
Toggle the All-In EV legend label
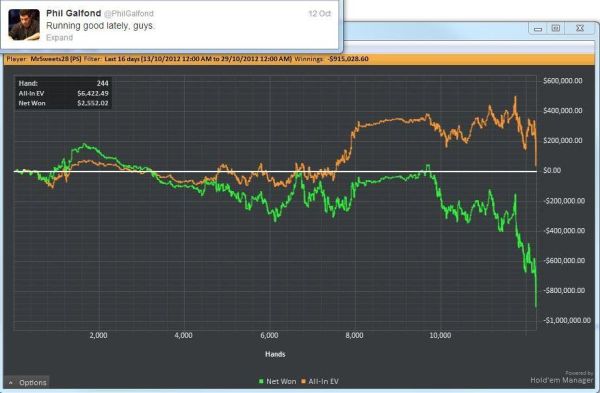pyautogui.click(x=323, y=382)
